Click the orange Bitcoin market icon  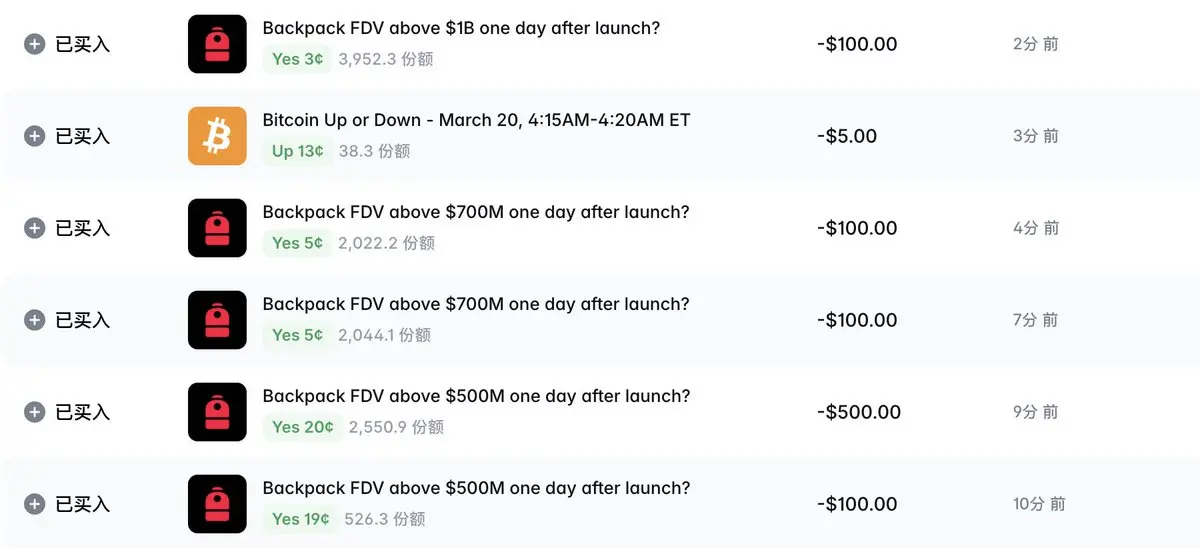217,136
